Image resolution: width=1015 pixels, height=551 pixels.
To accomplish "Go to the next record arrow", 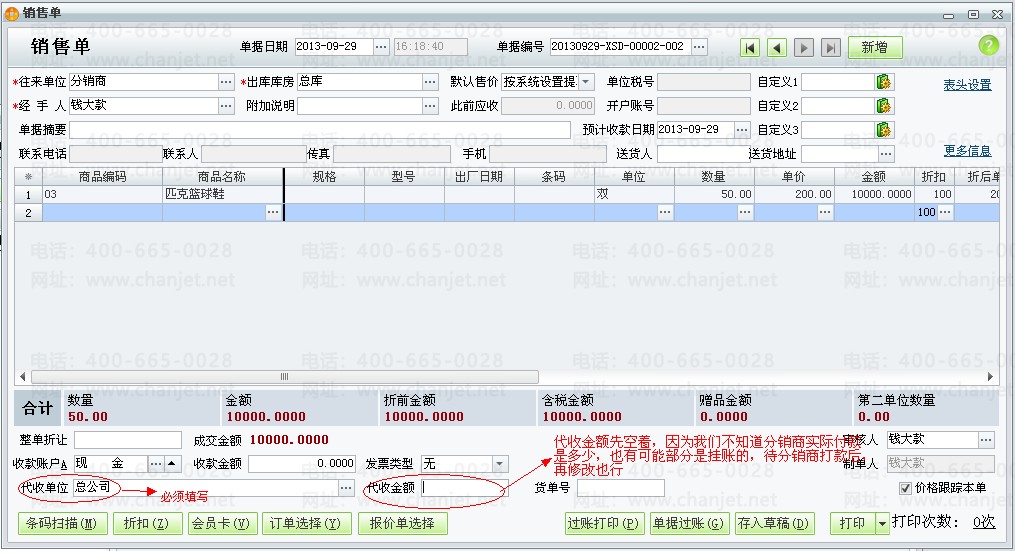I will tap(804, 47).
